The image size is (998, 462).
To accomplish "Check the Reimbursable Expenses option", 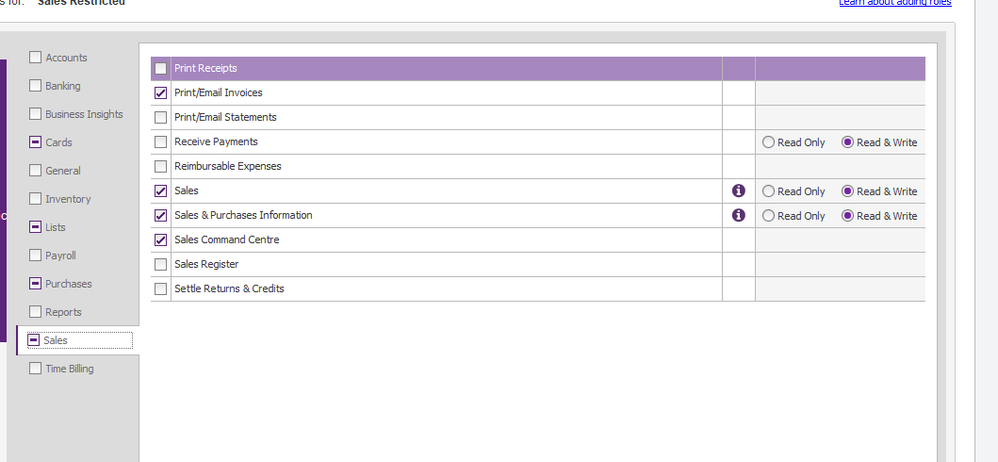I will (161, 166).
